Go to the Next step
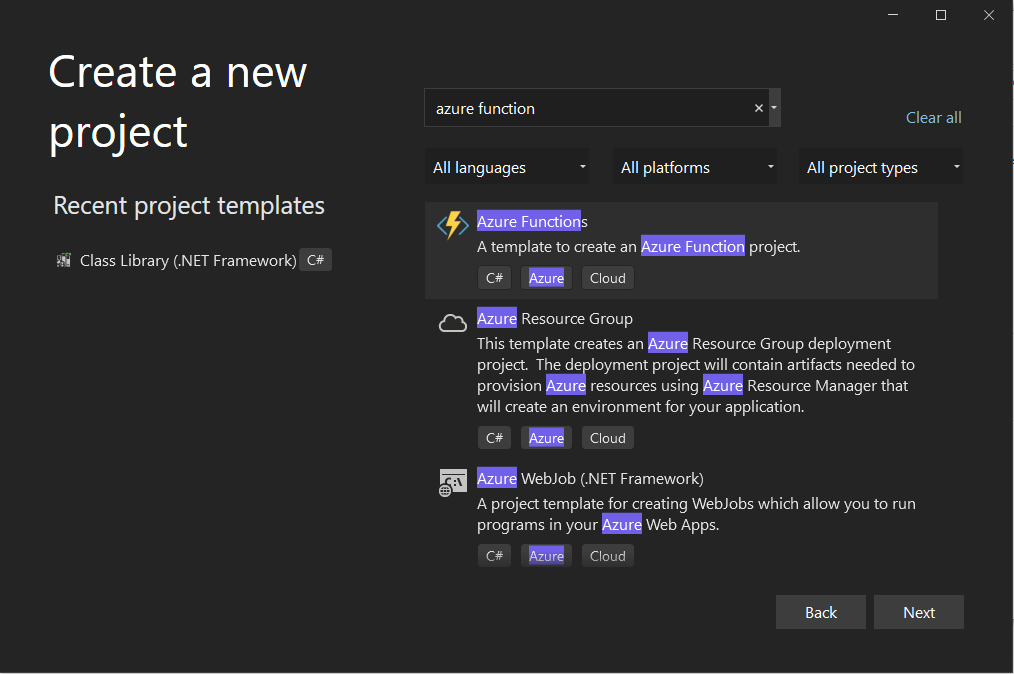This screenshot has height=674, width=1014. pyautogui.click(x=918, y=612)
